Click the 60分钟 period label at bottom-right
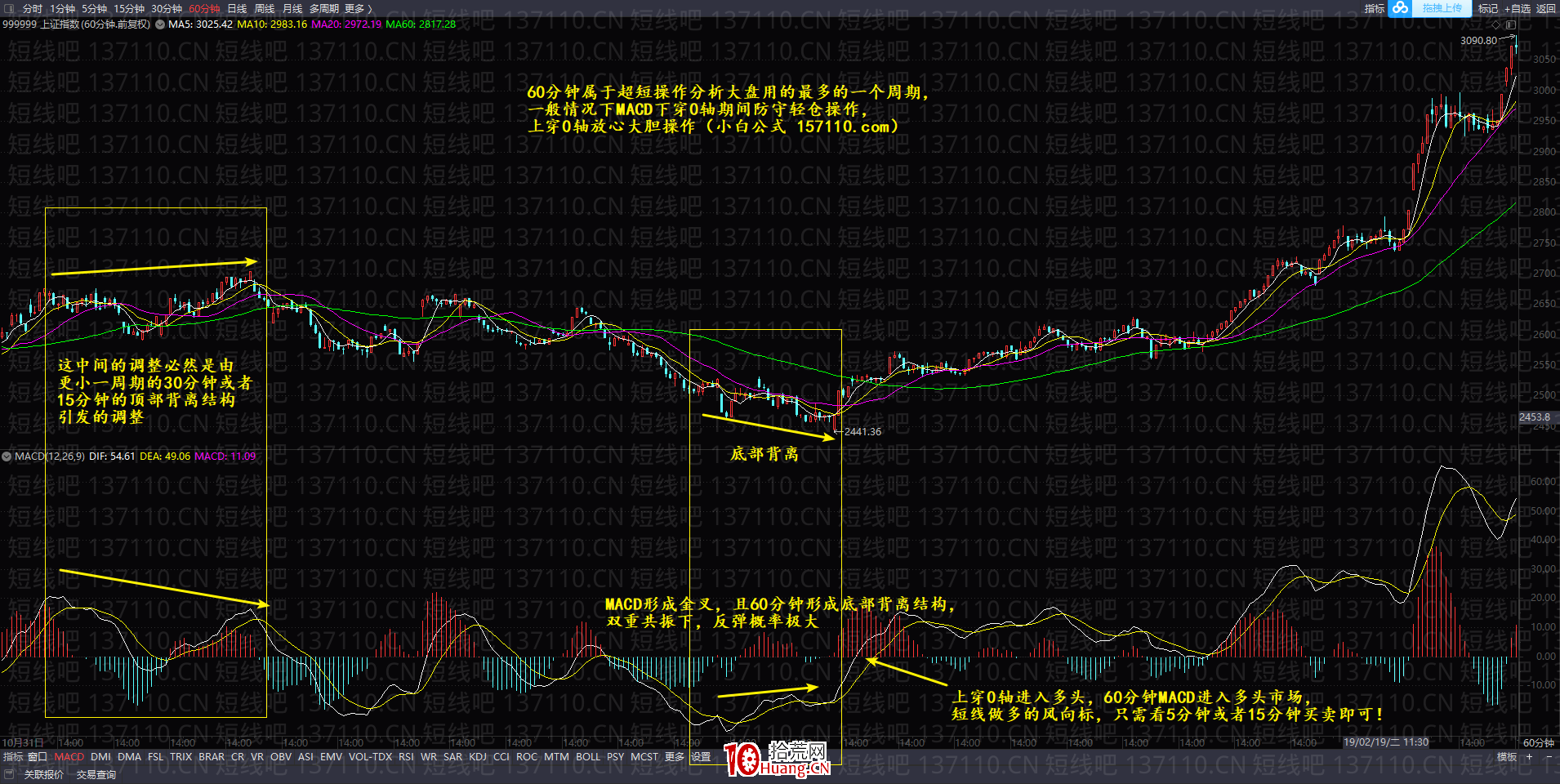Screen dimensions: 1560x784 point(1539,743)
